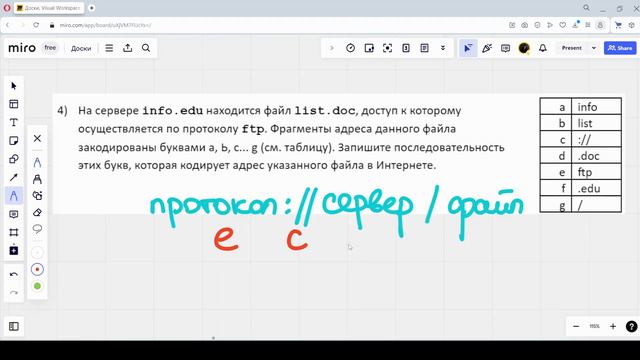
Task: Open a new browser tab
Action: pyautogui.click(x=91, y=8)
